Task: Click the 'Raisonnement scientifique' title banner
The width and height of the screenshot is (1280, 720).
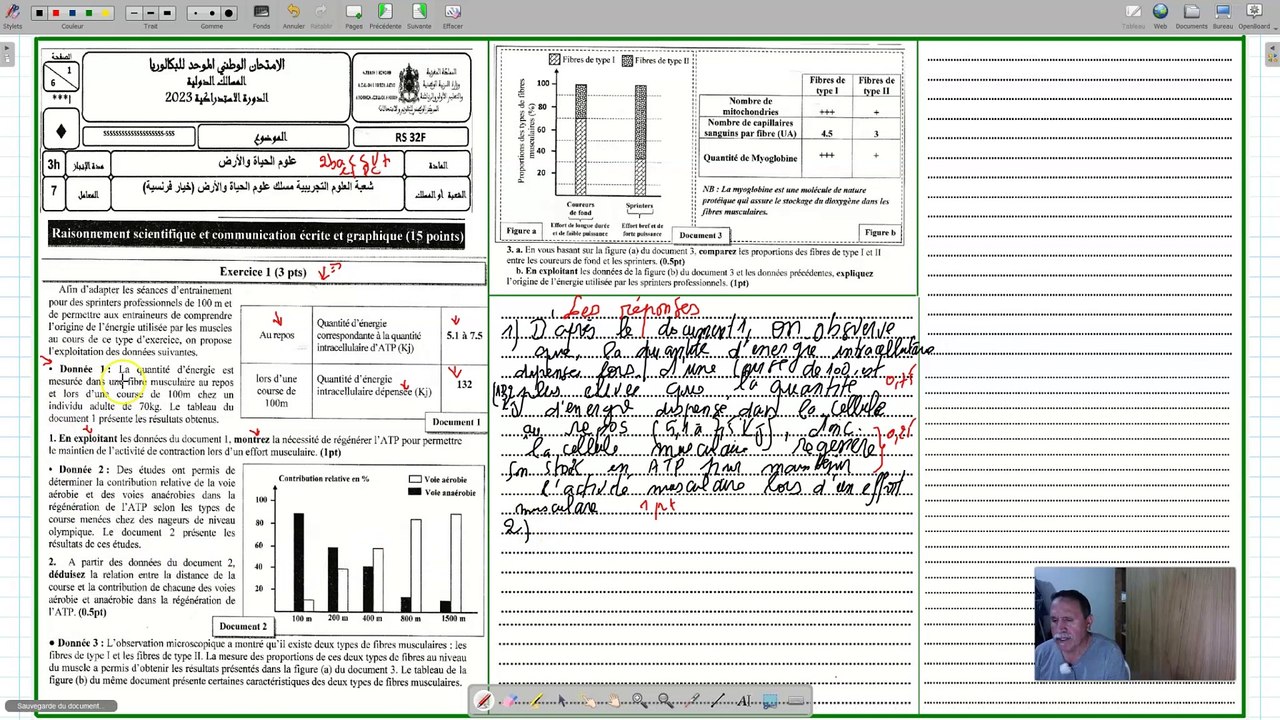Action: [x=257, y=235]
